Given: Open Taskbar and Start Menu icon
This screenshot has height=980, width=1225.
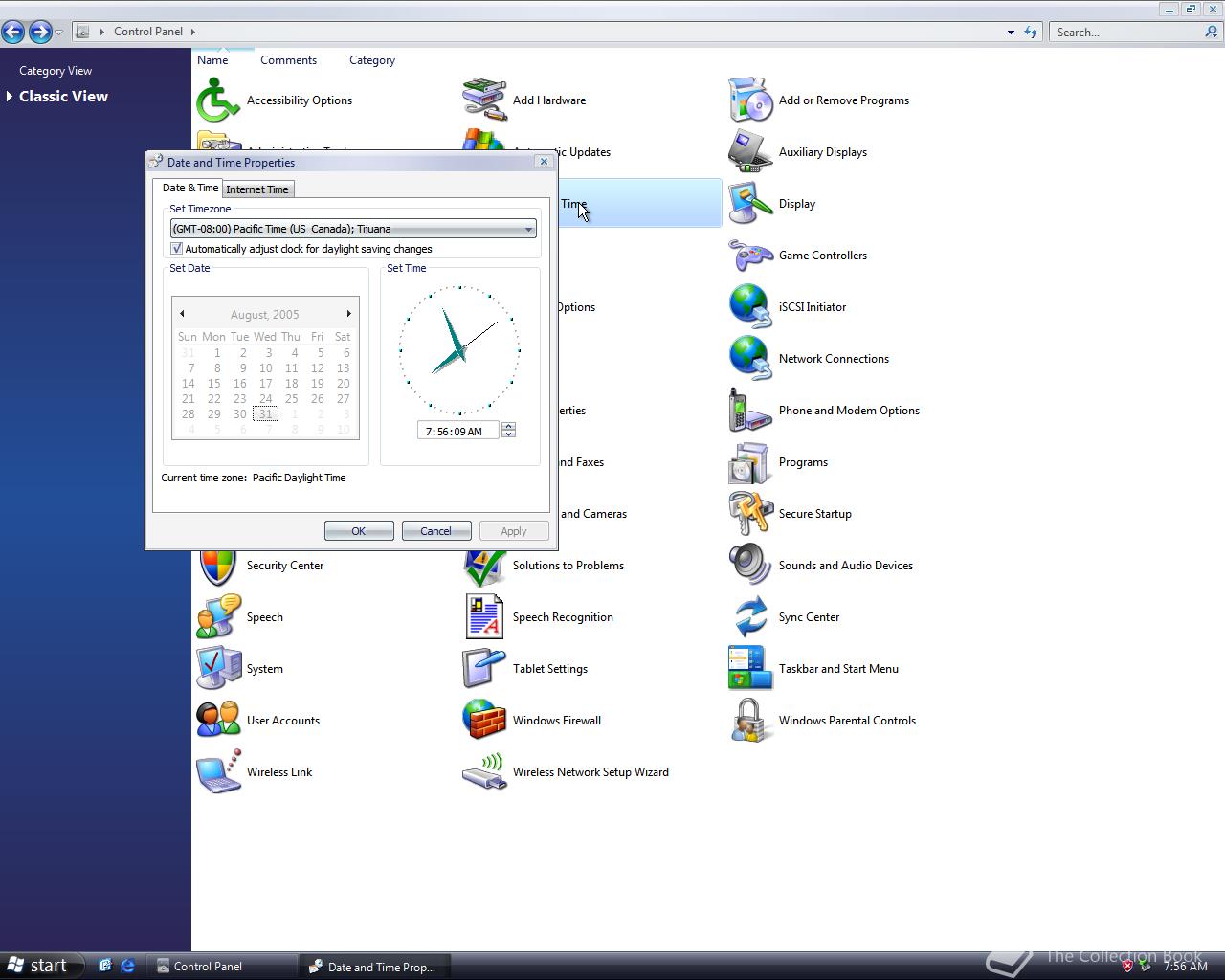Looking at the screenshot, I should tap(750, 669).
